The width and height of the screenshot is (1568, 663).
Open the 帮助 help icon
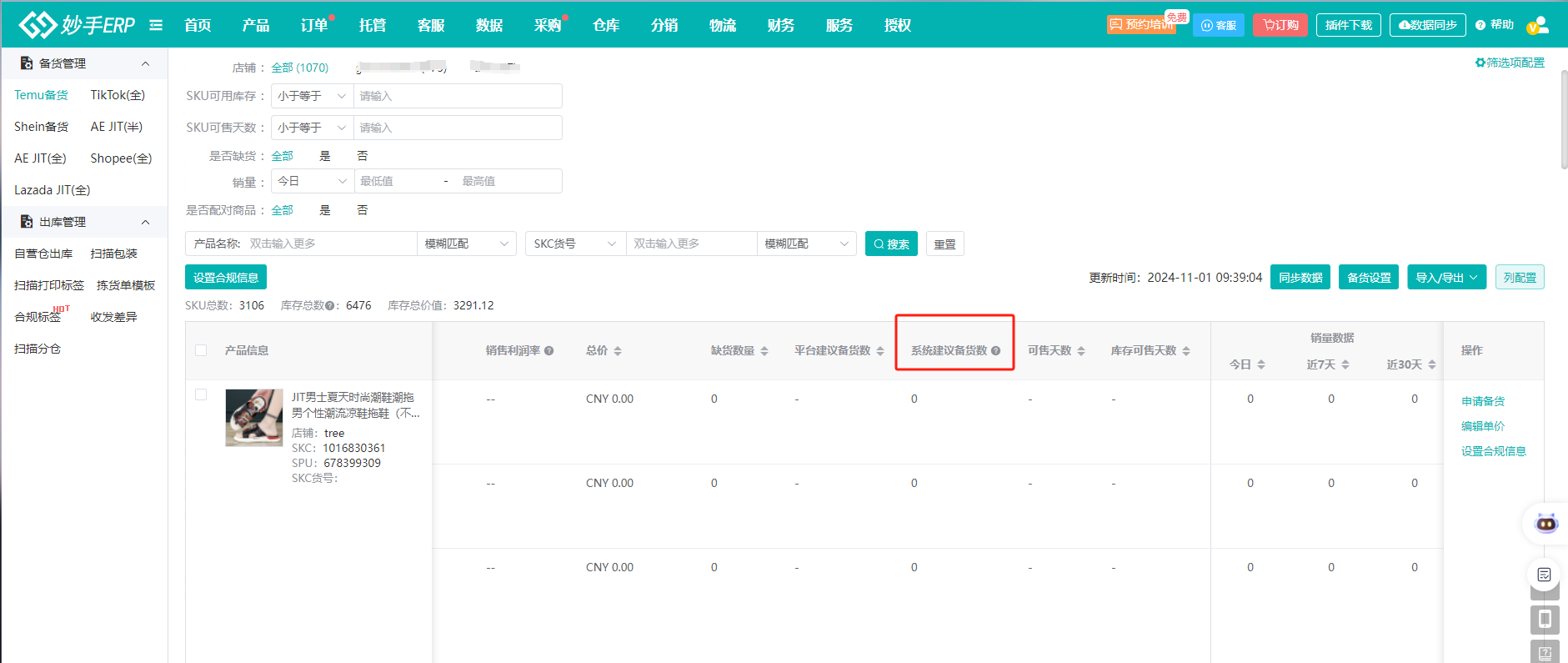pos(1480,25)
